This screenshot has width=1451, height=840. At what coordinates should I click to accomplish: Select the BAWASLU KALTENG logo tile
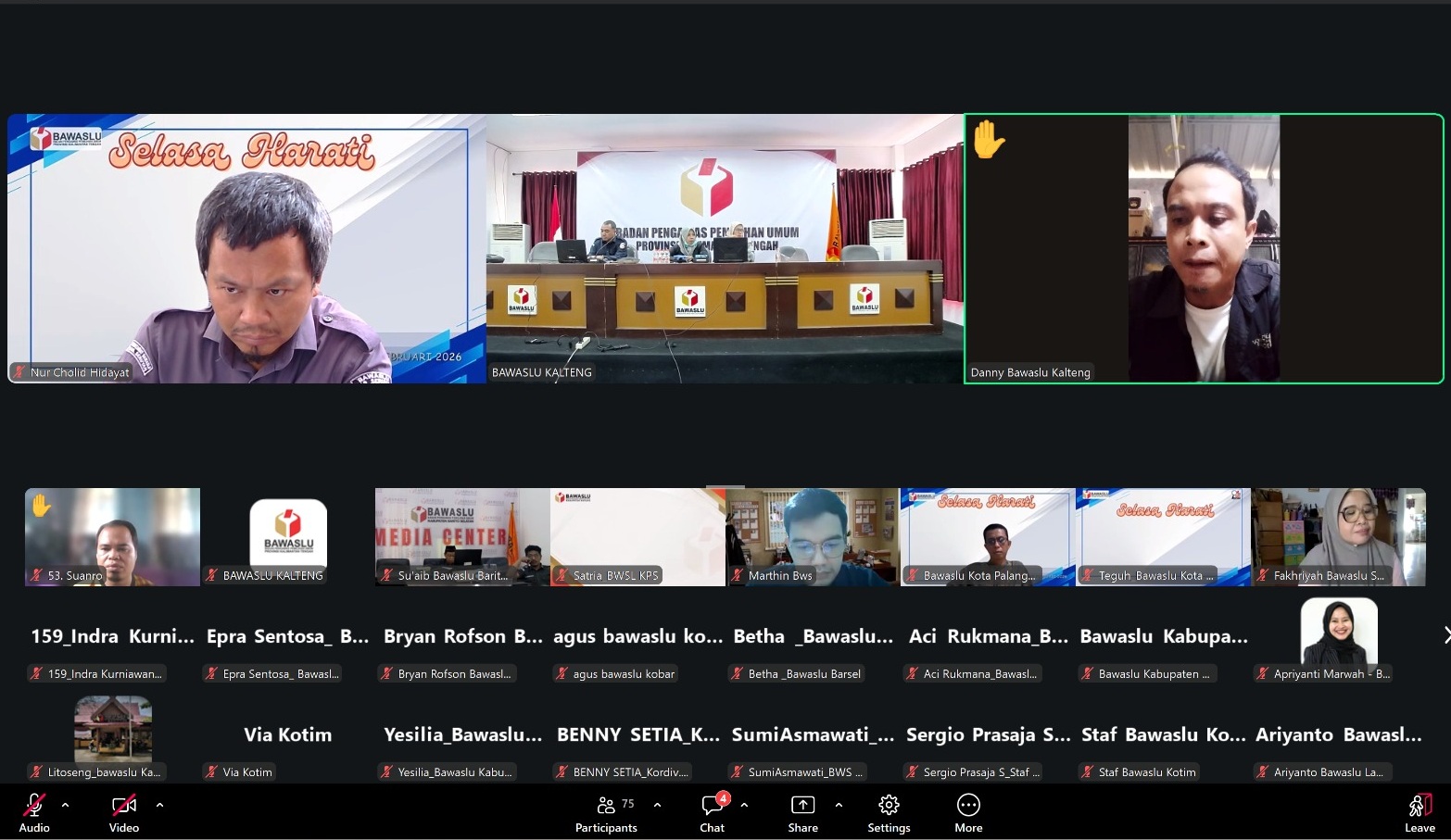click(x=288, y=537)
